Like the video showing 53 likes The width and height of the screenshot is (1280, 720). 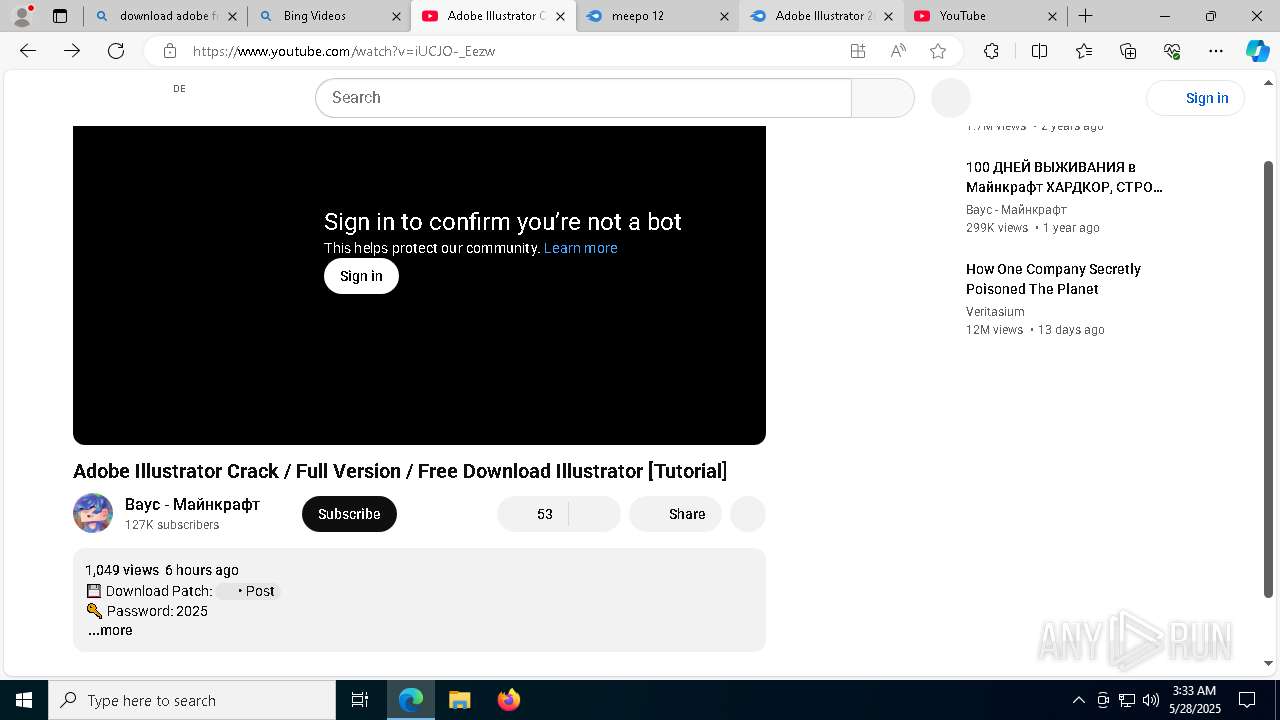(x=533, y=514)
